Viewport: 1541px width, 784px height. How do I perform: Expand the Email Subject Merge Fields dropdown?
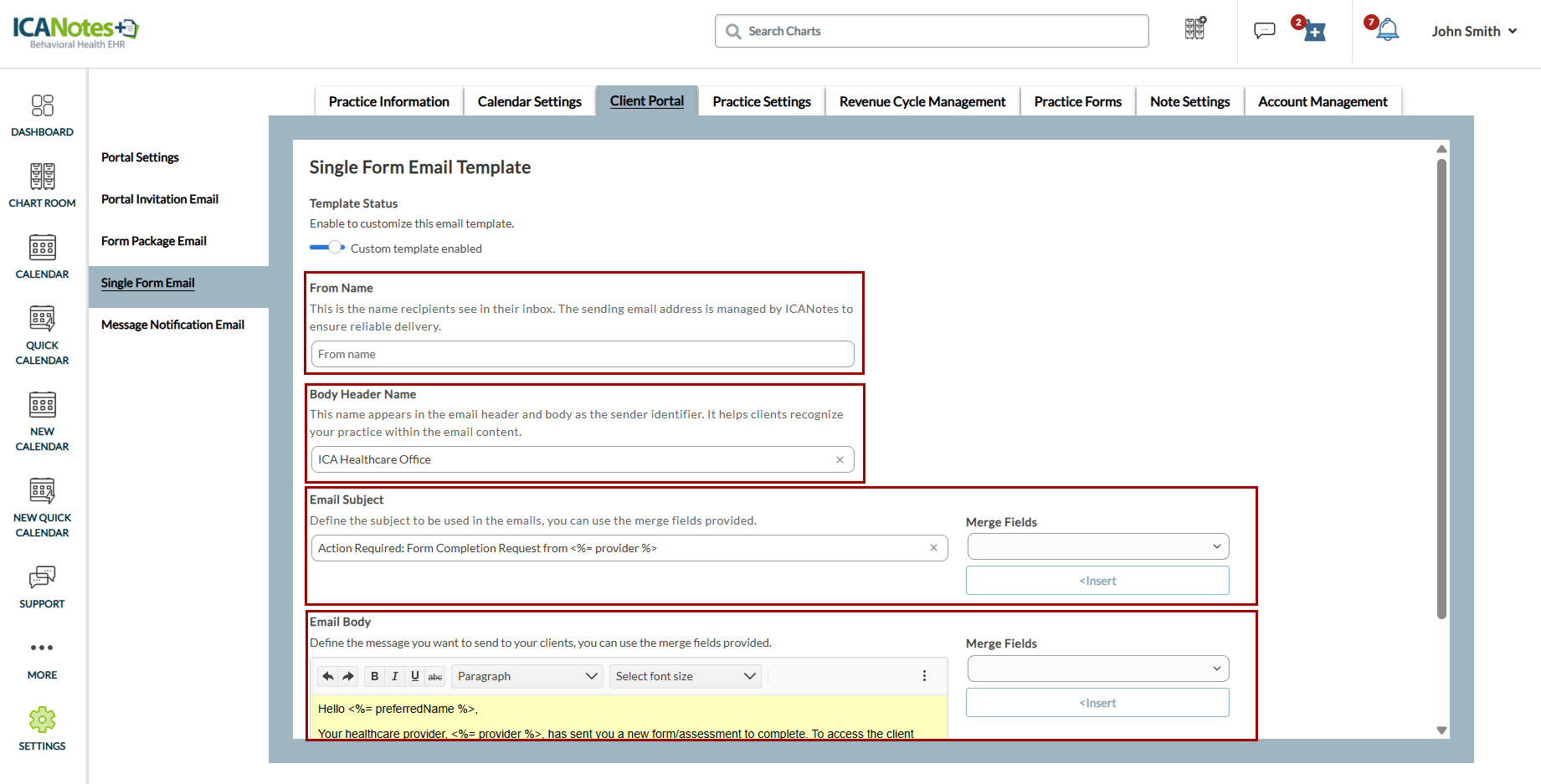(1097, 546)
